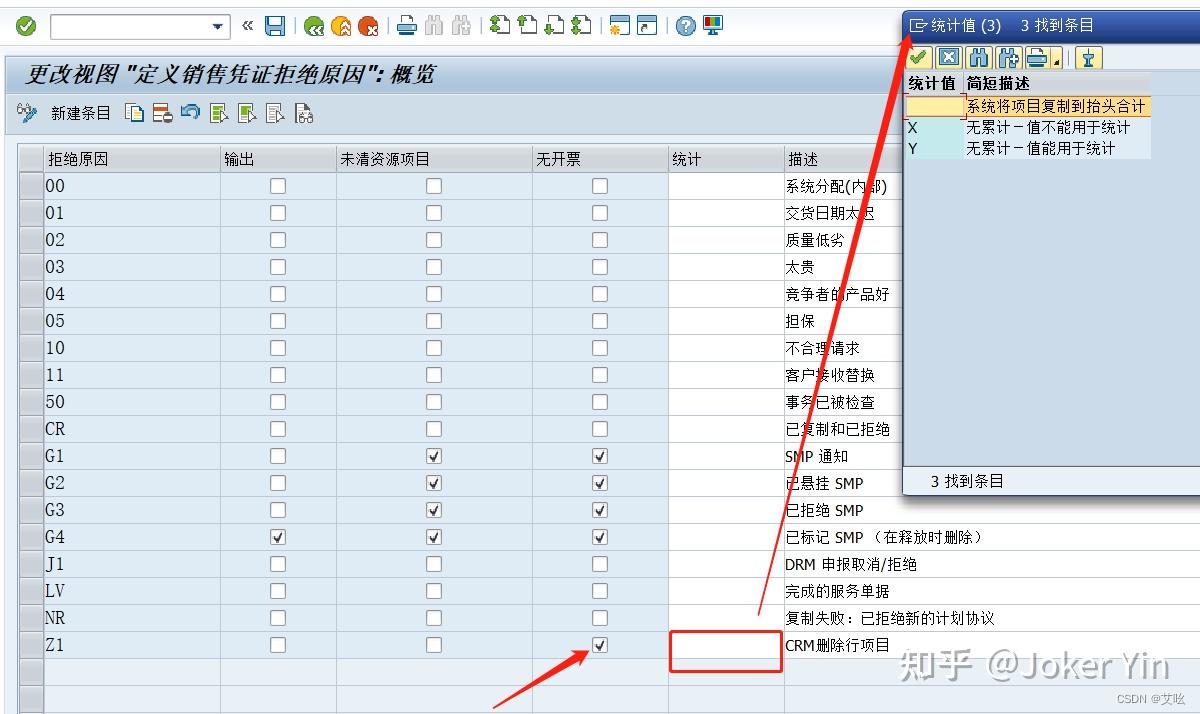
Task: Check 未清资源项目 checkbox for row G1
Action: click(433, 455)
